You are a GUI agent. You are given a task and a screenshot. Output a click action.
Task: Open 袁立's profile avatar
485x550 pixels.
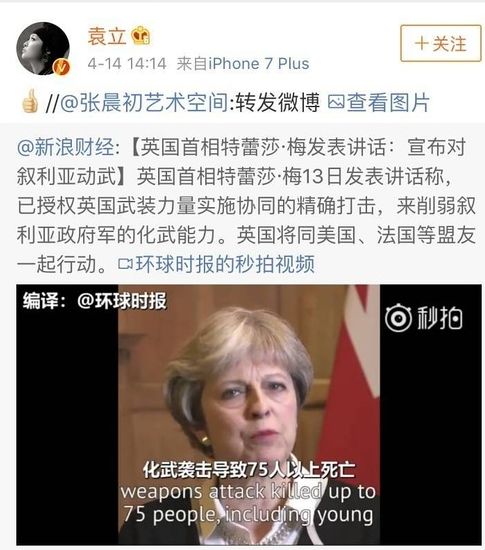tap(43, 48)
